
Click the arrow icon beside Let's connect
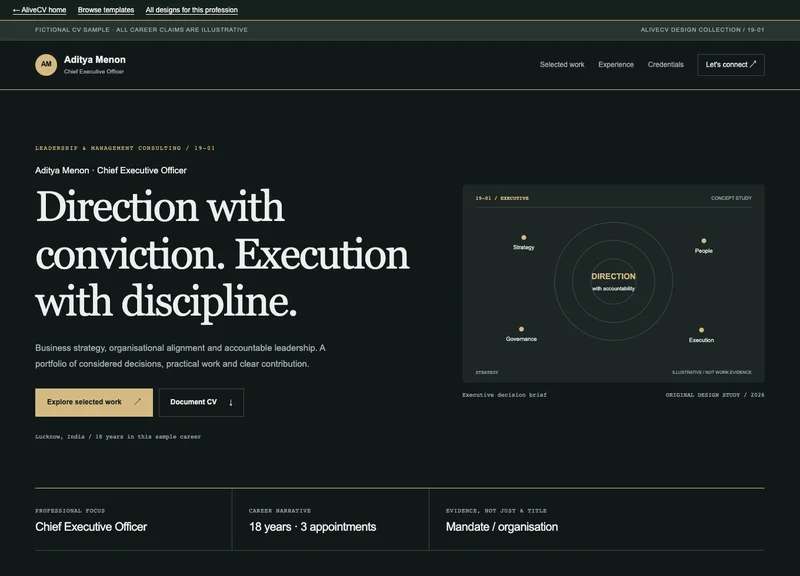753,64
